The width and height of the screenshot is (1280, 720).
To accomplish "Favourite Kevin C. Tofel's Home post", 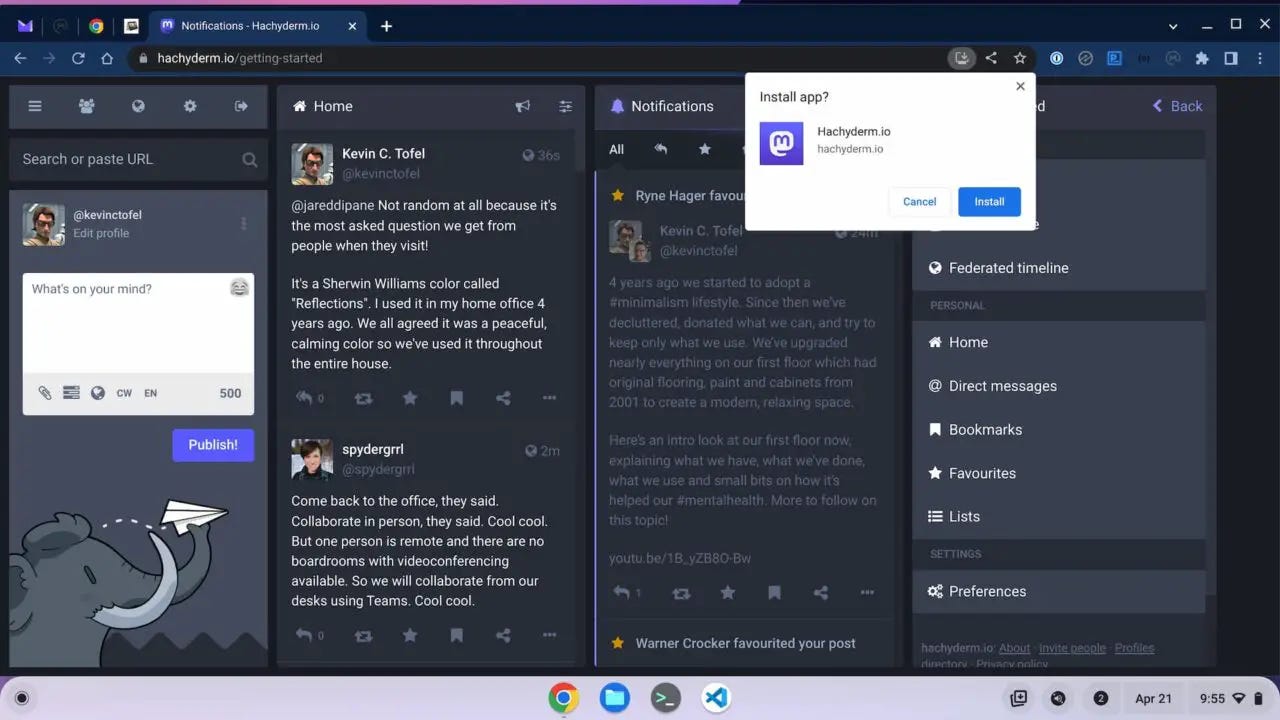I will coord(410,398).
